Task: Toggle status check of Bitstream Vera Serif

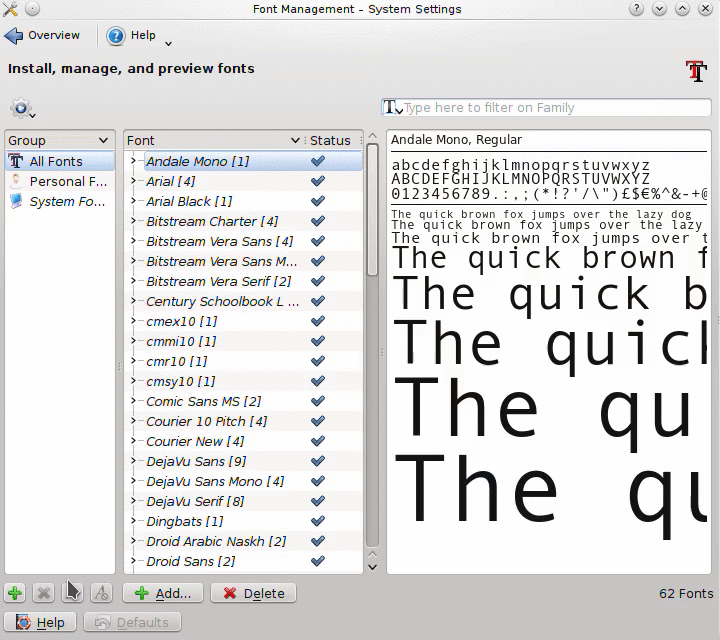Action: coord(318,281)
